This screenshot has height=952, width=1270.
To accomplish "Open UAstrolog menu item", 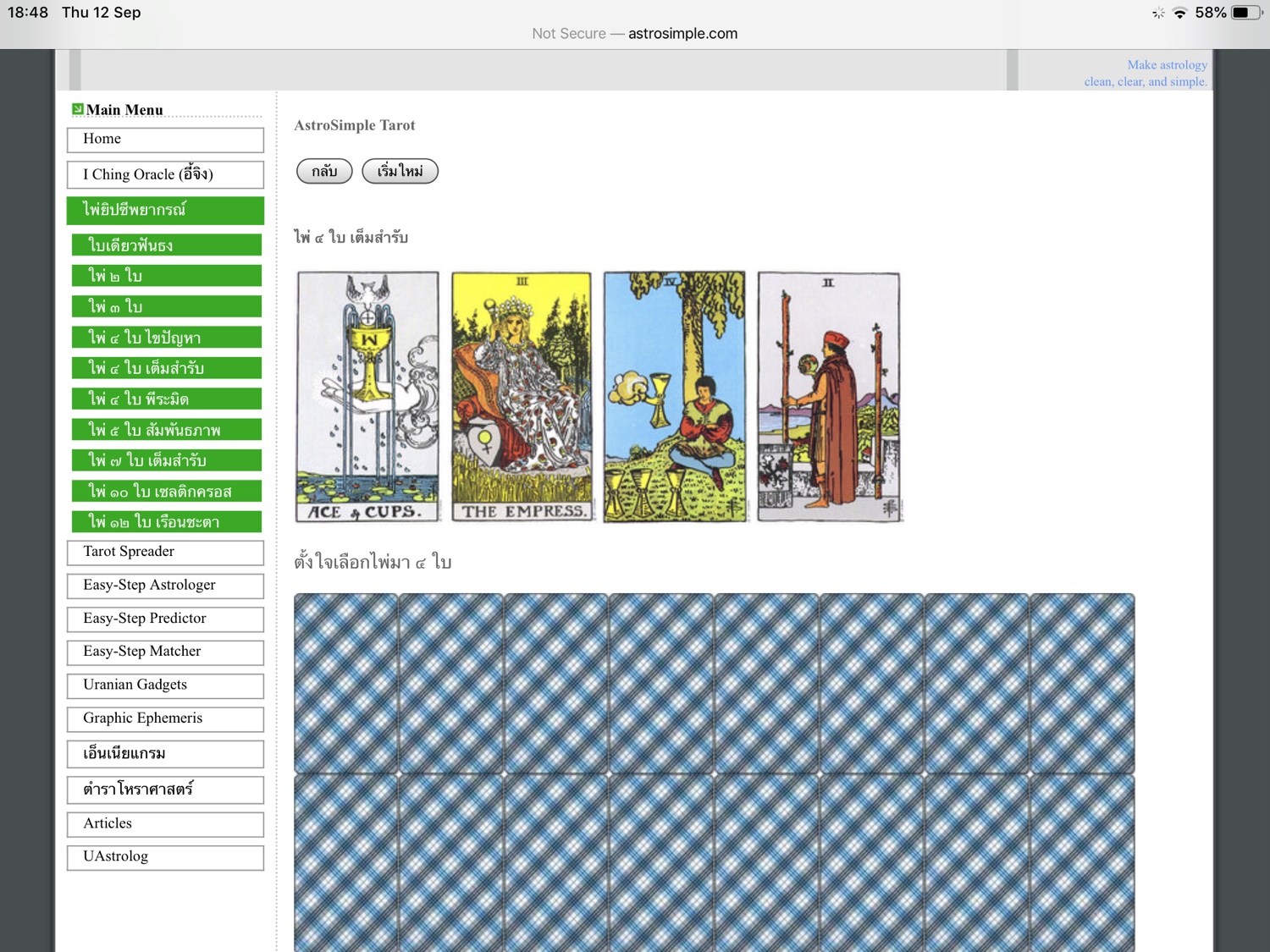I will 165,857.
